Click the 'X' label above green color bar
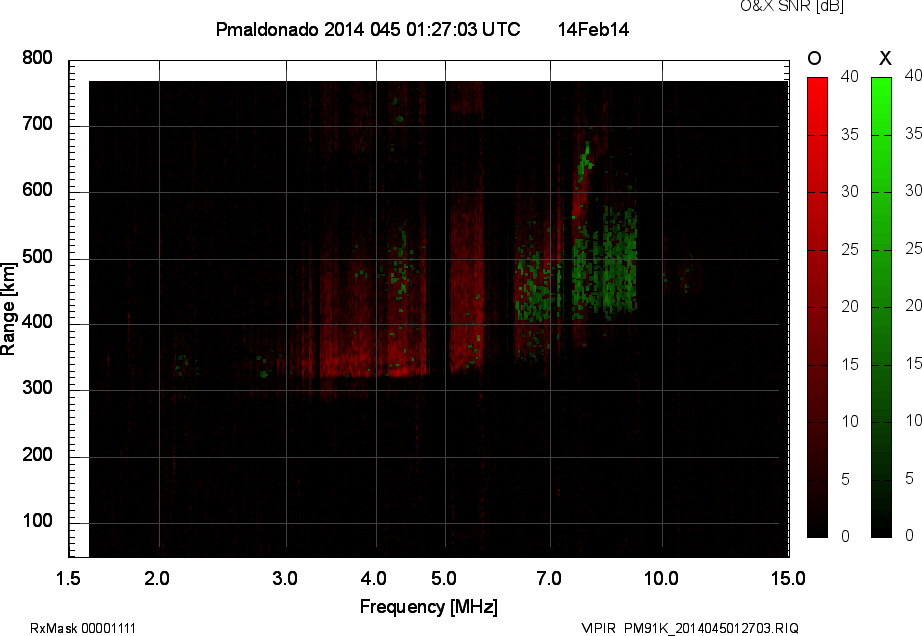Image resolution: width=922 pixels, height=636 pixels. 885,58
